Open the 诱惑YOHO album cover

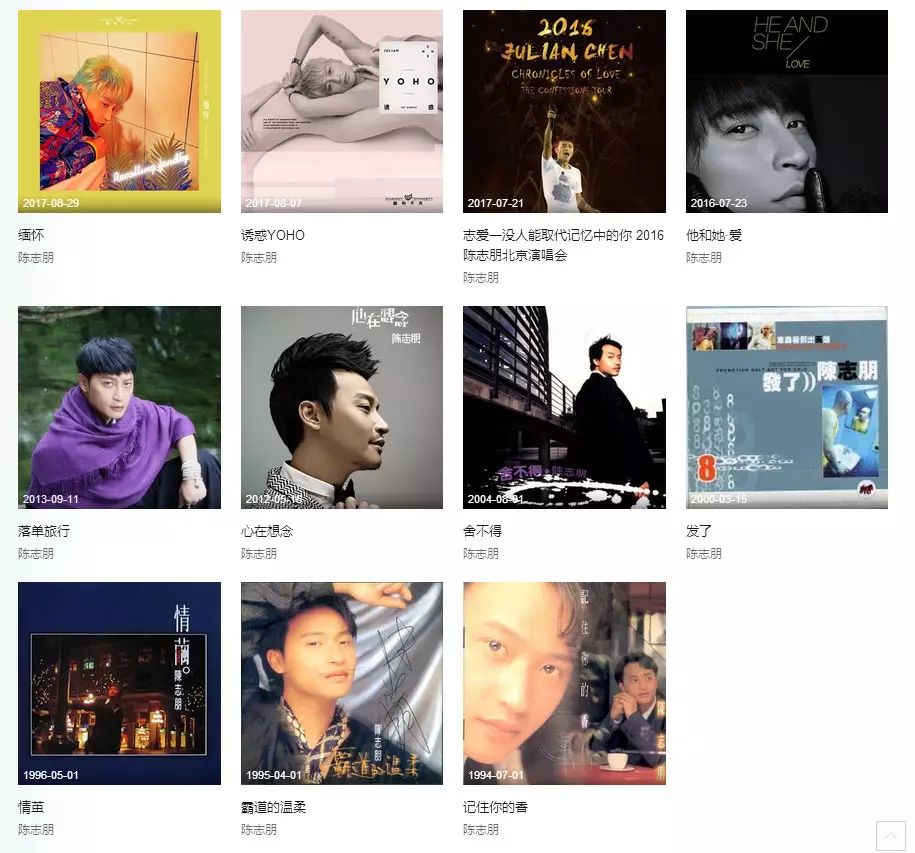342,111
